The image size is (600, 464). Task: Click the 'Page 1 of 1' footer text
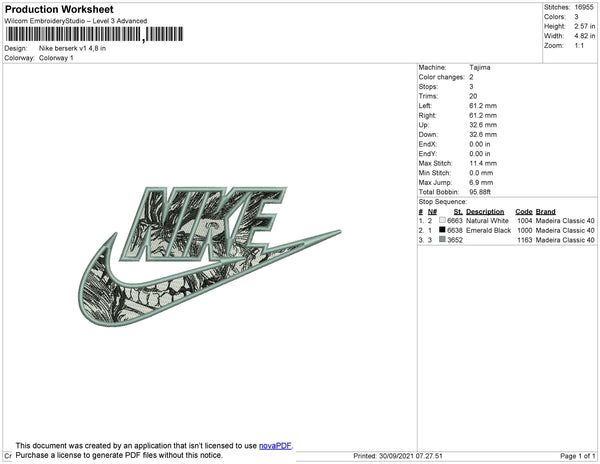pyautogui.click(x=578, y=456)
